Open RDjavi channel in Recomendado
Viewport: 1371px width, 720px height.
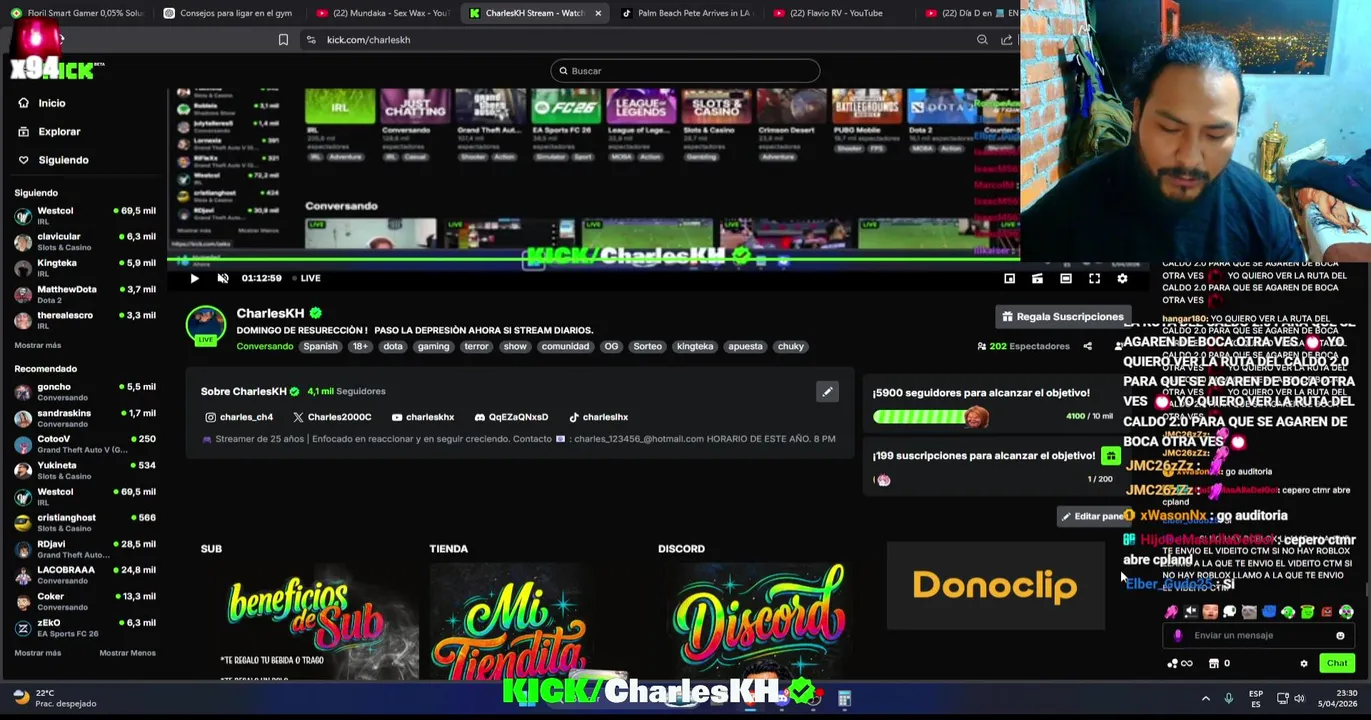85,548
